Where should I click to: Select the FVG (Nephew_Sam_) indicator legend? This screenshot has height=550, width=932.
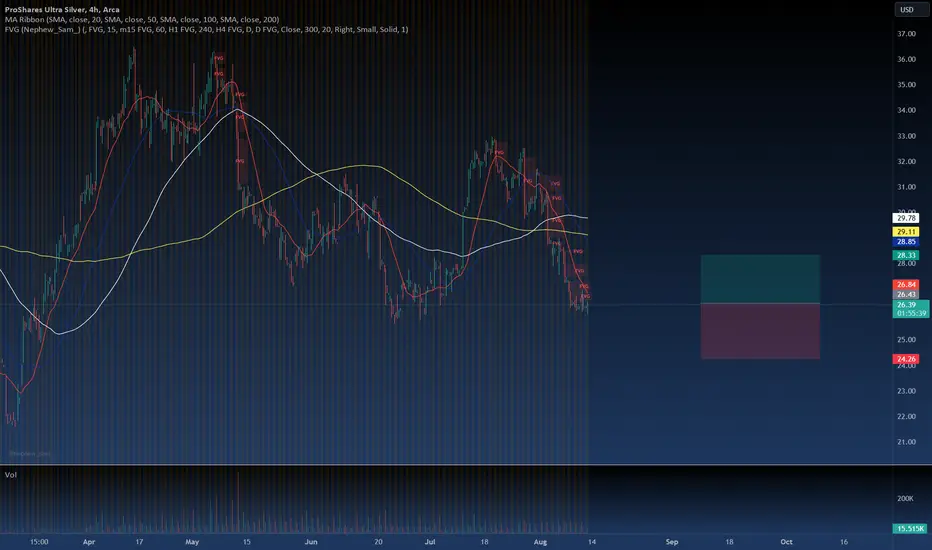(206, 29)
